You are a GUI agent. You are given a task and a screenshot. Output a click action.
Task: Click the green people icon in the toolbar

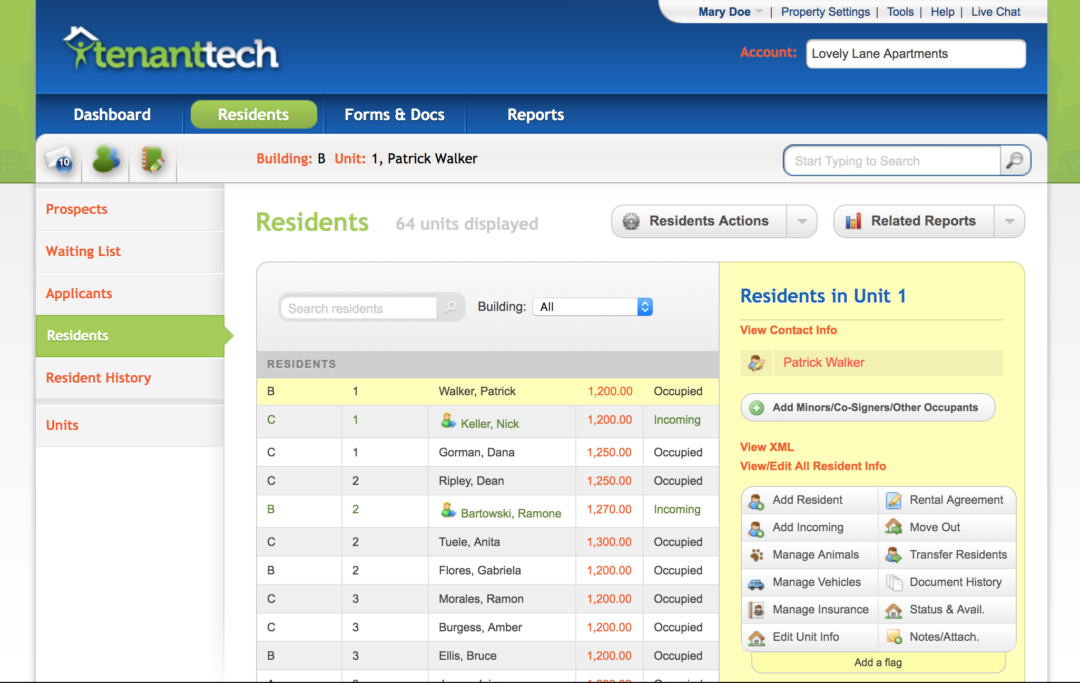click(105, 160)
